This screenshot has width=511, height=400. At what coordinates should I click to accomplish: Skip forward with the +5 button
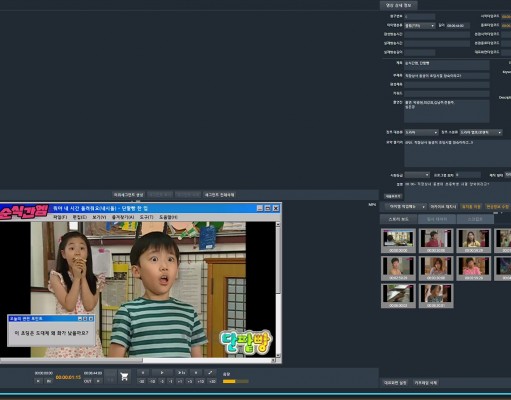tap(190, 381)
